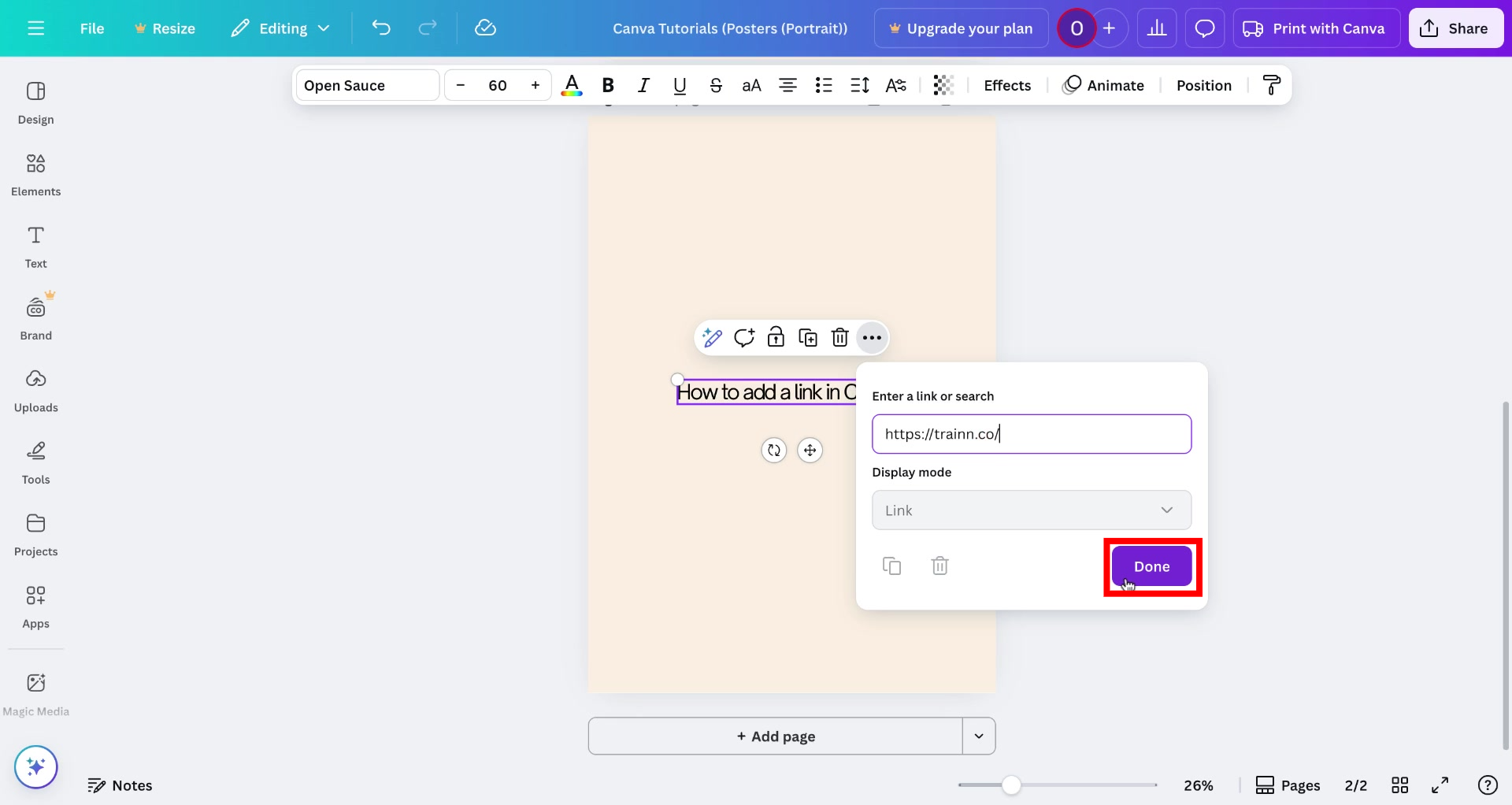The image size is (1512, 805).
Task: Toggle bulleted list formatting
Action: pos(824,85)
